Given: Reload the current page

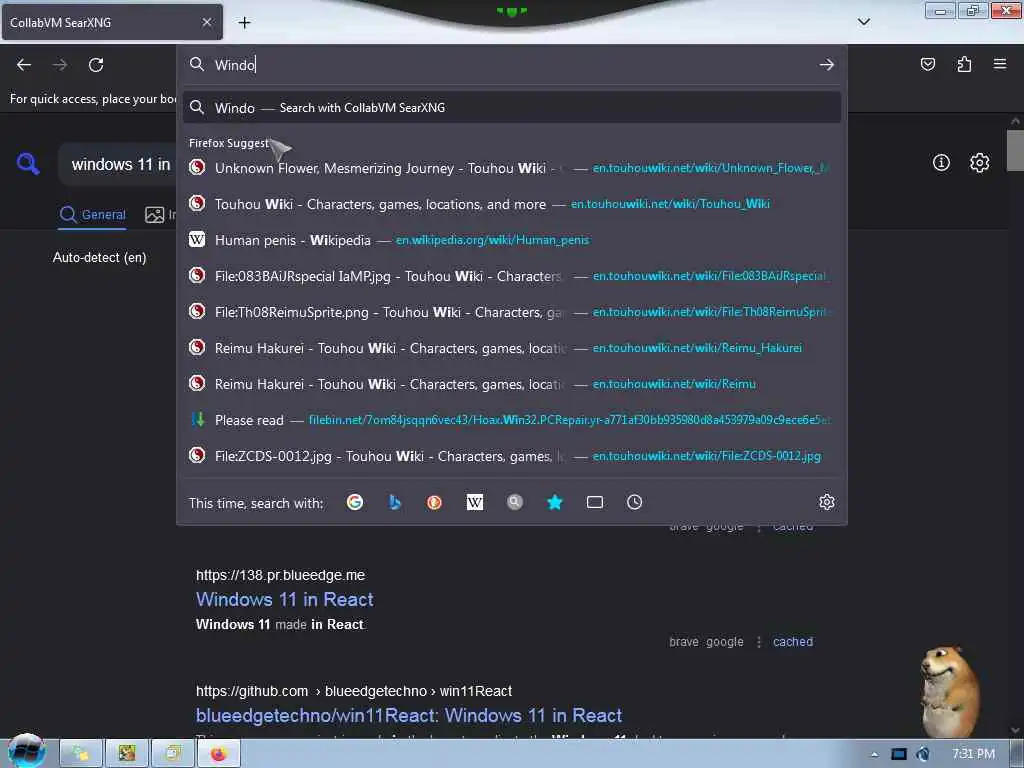Looking at the screenshot, I should 96,65.
